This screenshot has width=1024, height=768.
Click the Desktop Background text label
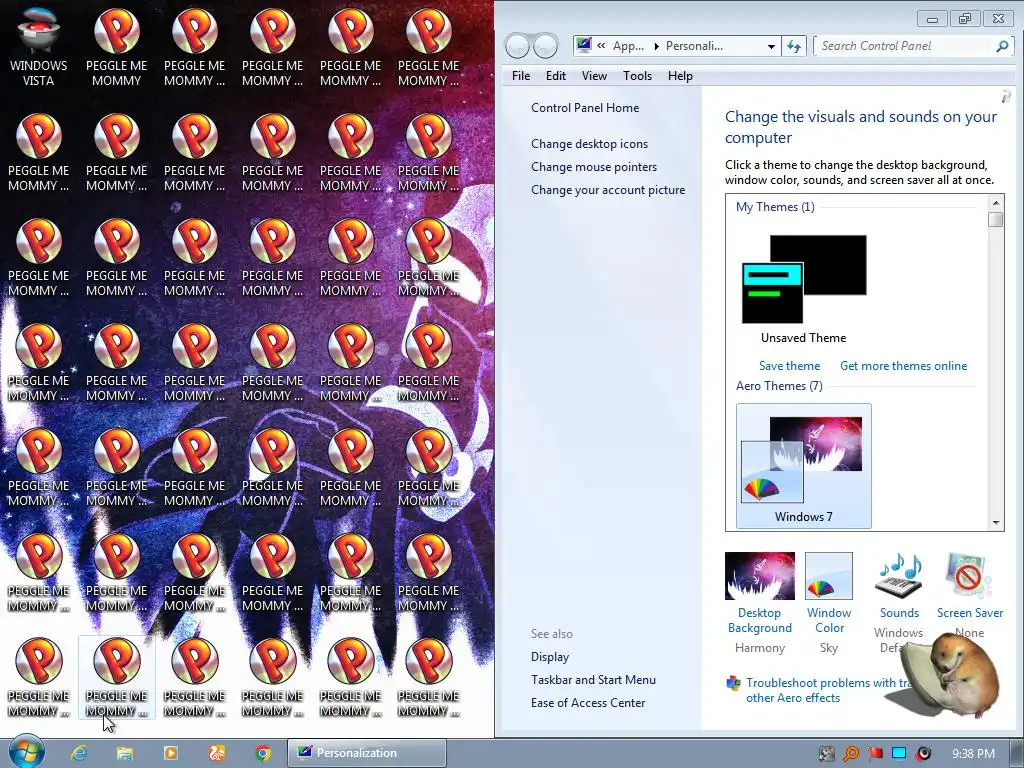[x=760, y=620]
